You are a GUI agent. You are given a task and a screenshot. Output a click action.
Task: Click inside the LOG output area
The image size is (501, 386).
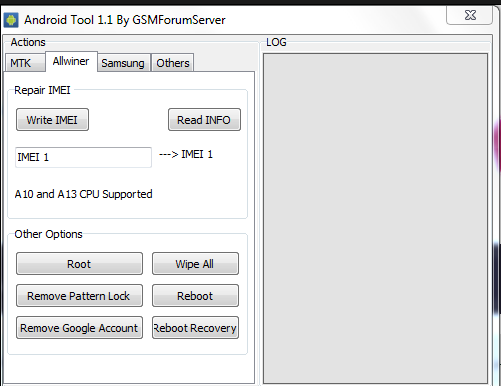(375, 218)
